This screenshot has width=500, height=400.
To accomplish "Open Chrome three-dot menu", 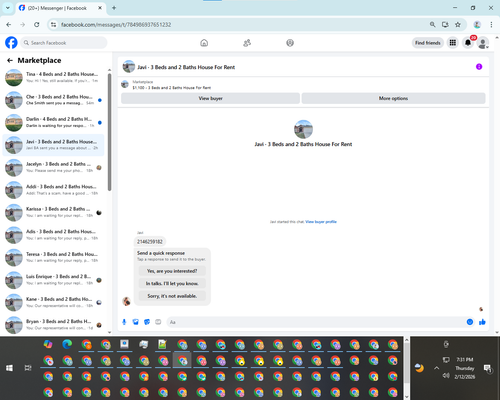I will [491, 24].
